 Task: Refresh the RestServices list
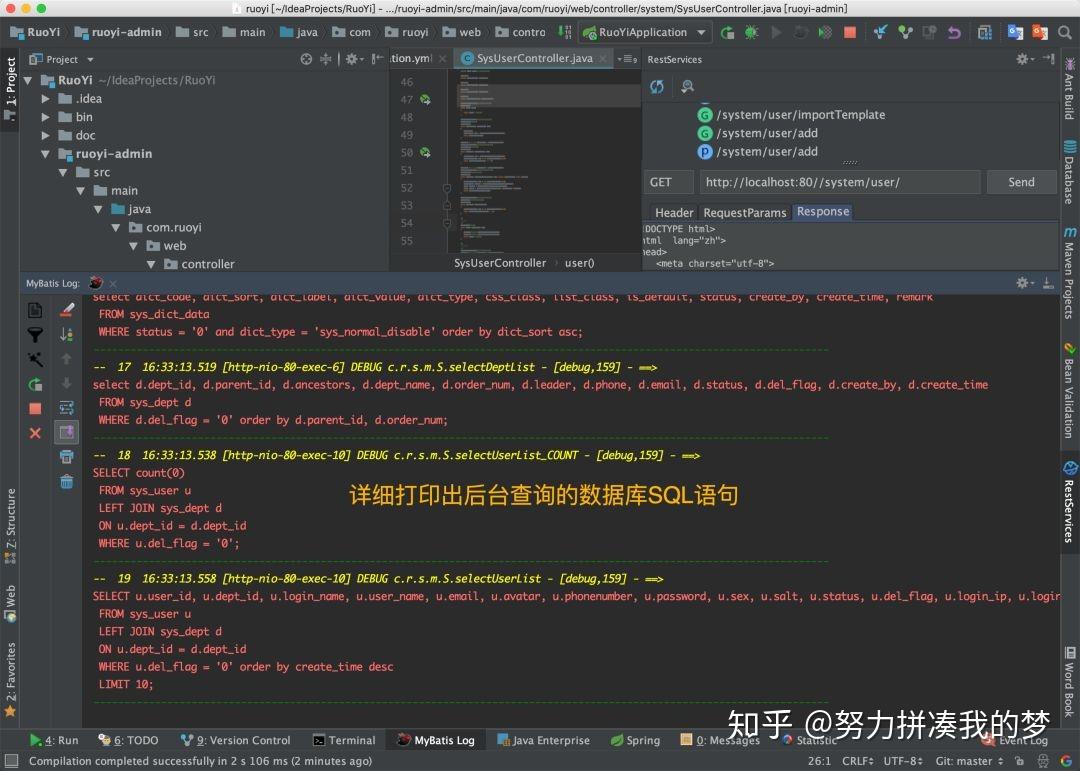click(x=657, y=86)
